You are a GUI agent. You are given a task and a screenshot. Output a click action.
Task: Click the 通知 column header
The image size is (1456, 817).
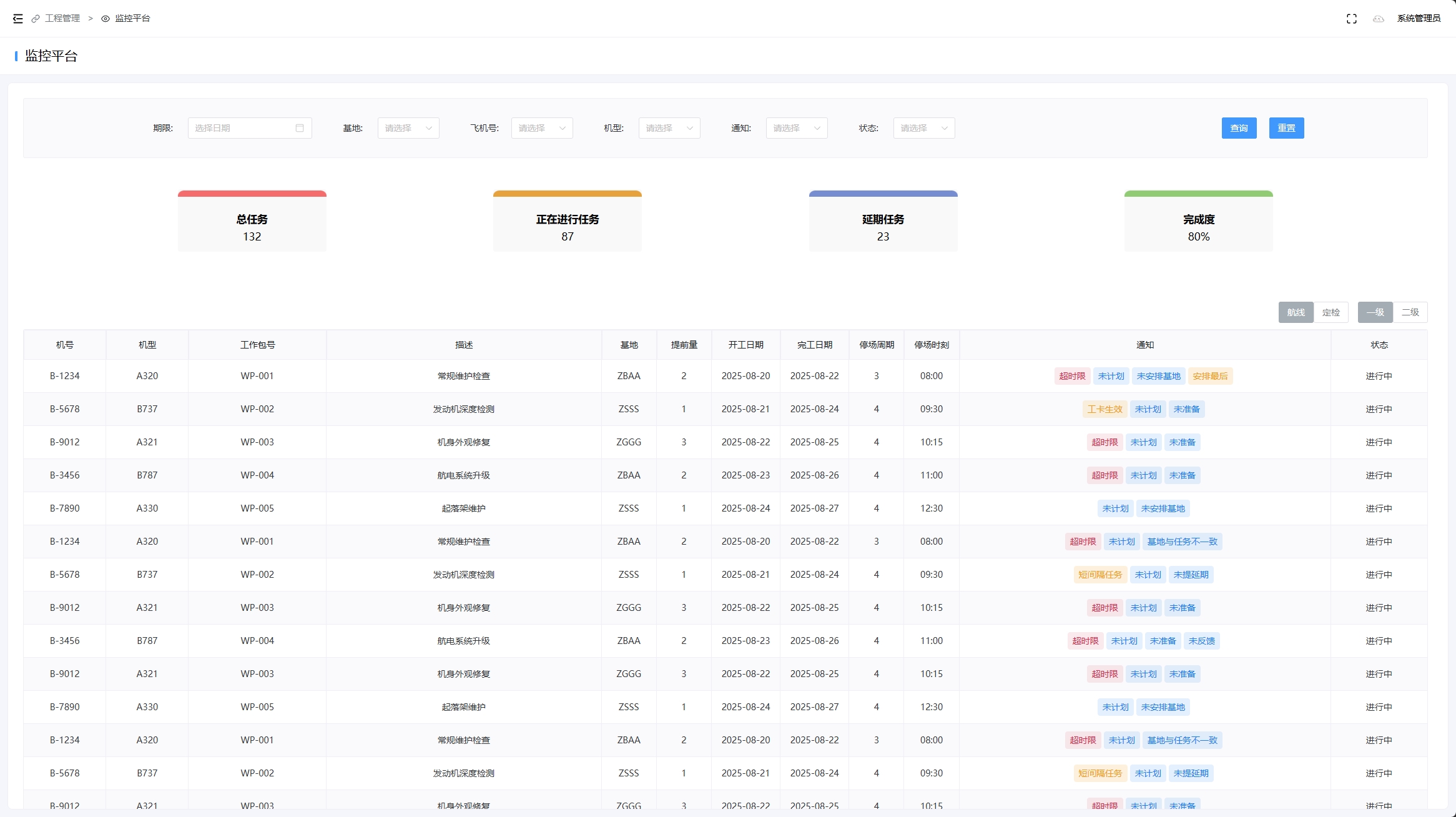(1145, 345)
